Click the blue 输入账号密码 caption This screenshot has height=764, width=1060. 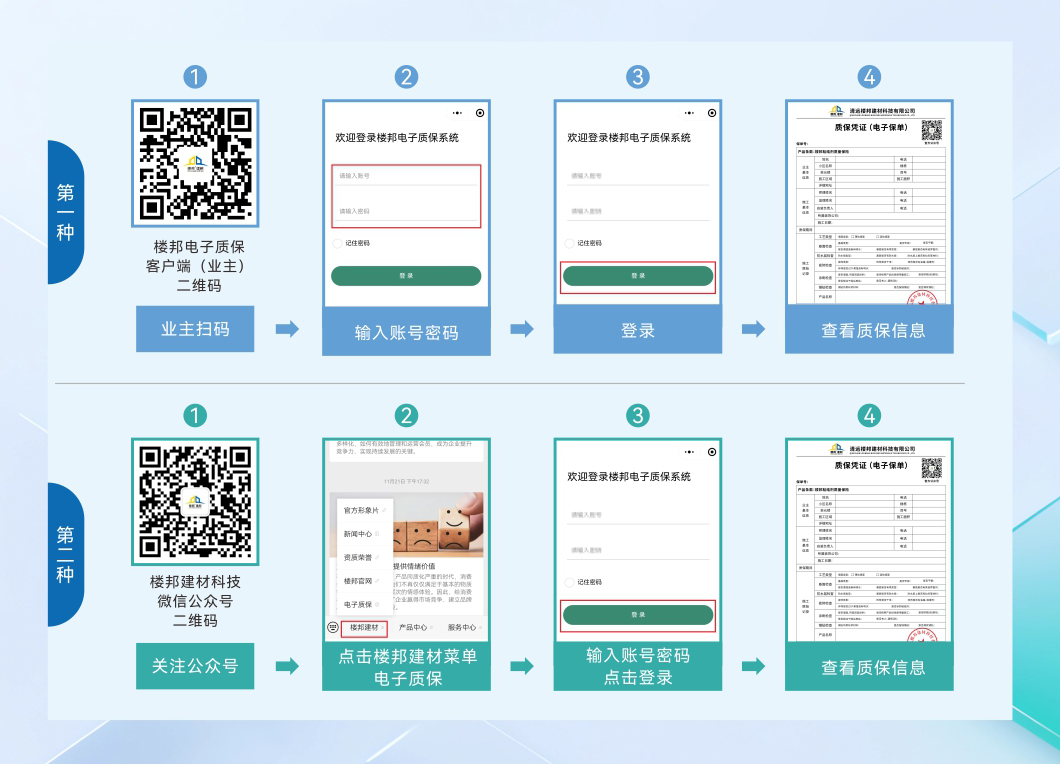[406, 331]
